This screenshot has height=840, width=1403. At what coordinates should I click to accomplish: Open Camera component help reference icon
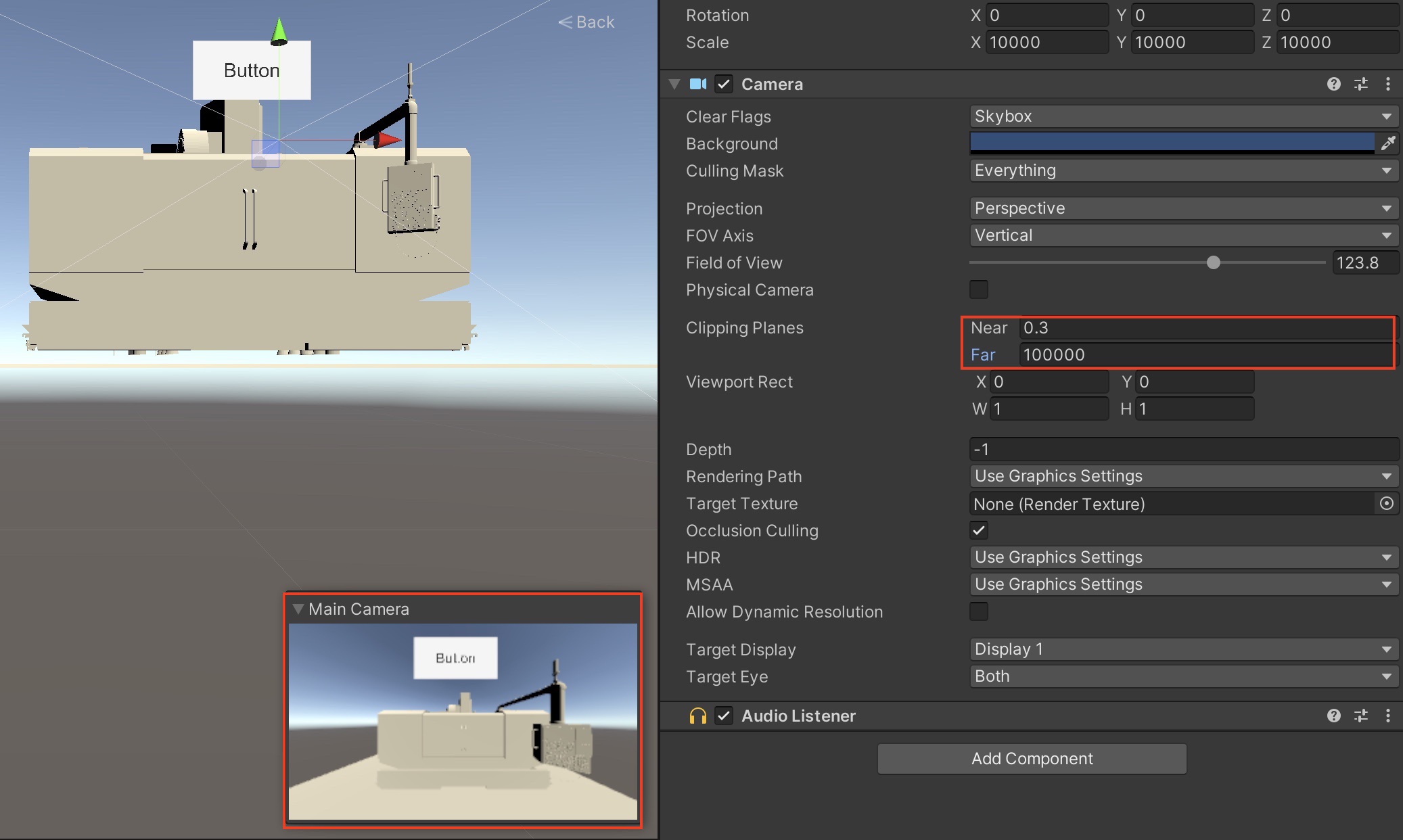tap(1333, 84)
